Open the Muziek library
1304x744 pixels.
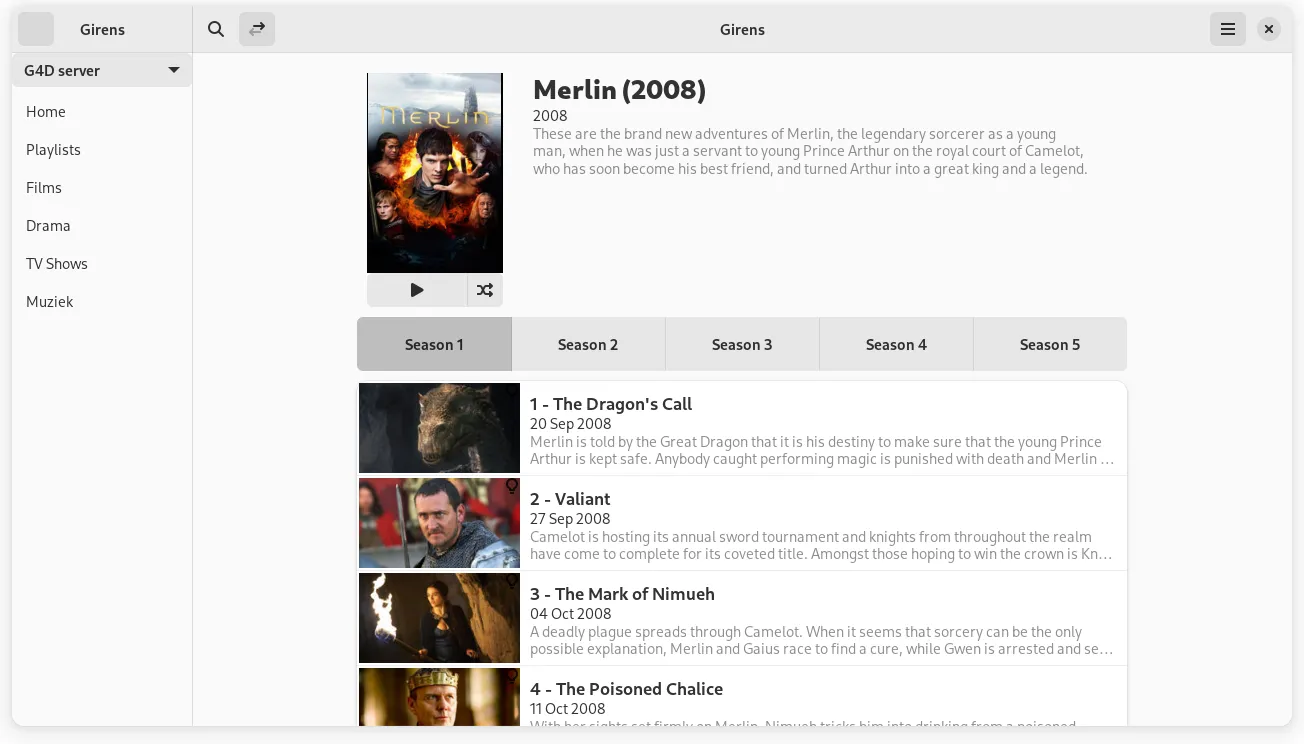50,302
